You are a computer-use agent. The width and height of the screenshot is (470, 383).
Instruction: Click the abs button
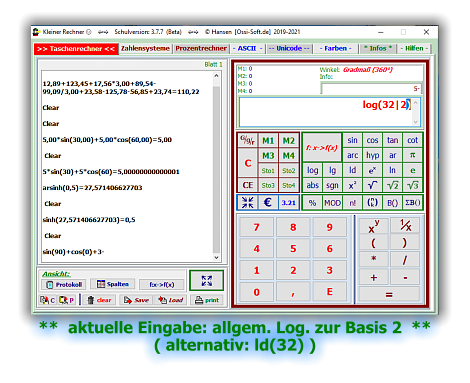pos(312,185)
